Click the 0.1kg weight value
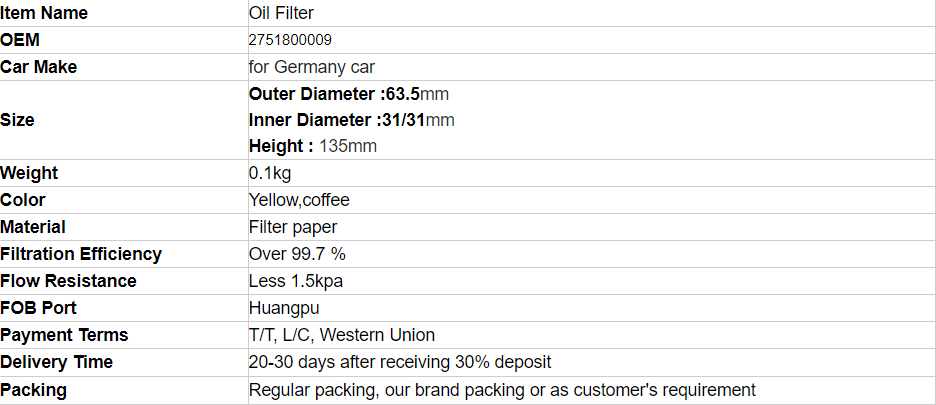 click(x=270, y=173)
